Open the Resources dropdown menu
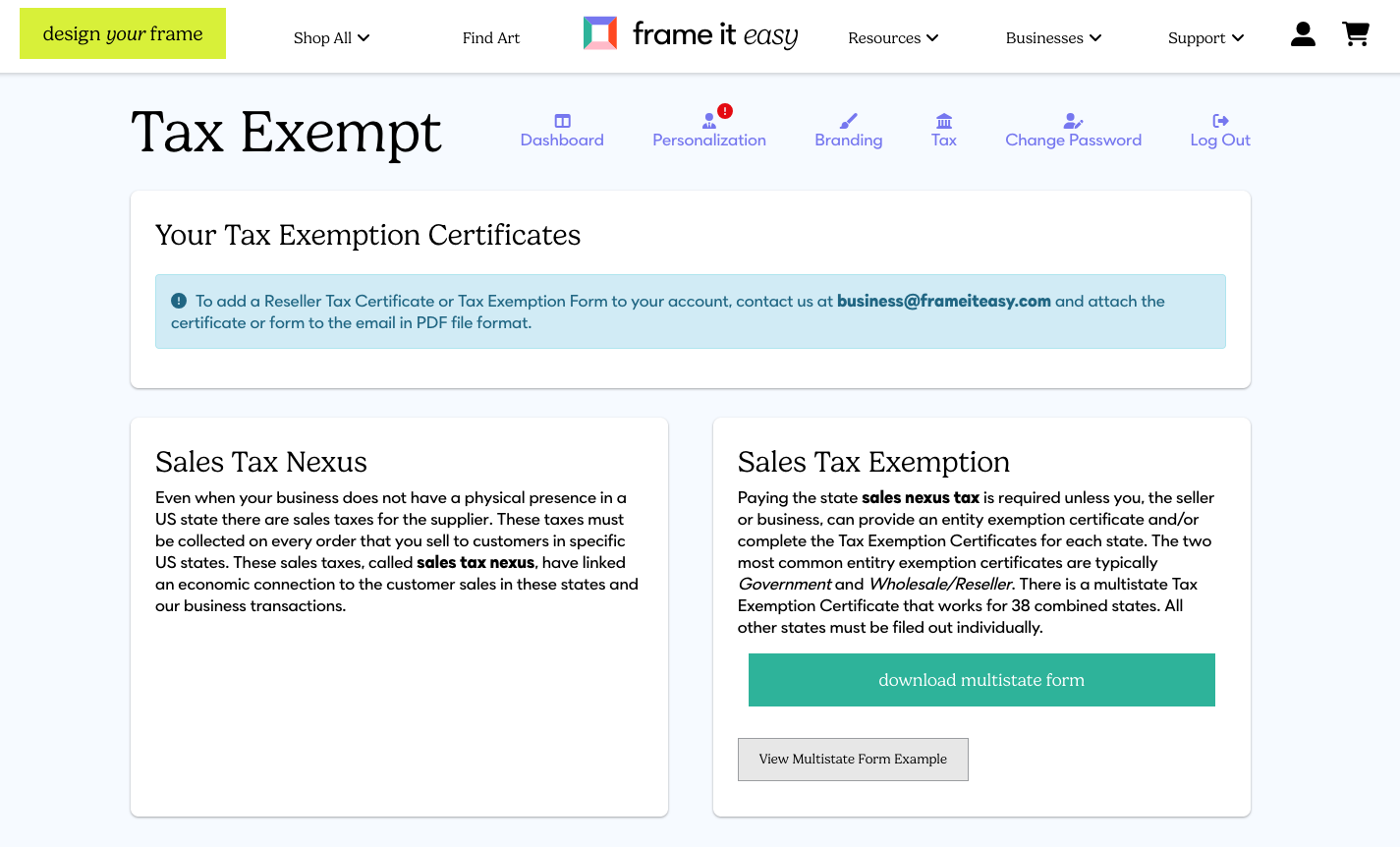Image resolution: width=1400 pixels, height=847 pixels. 893,38
